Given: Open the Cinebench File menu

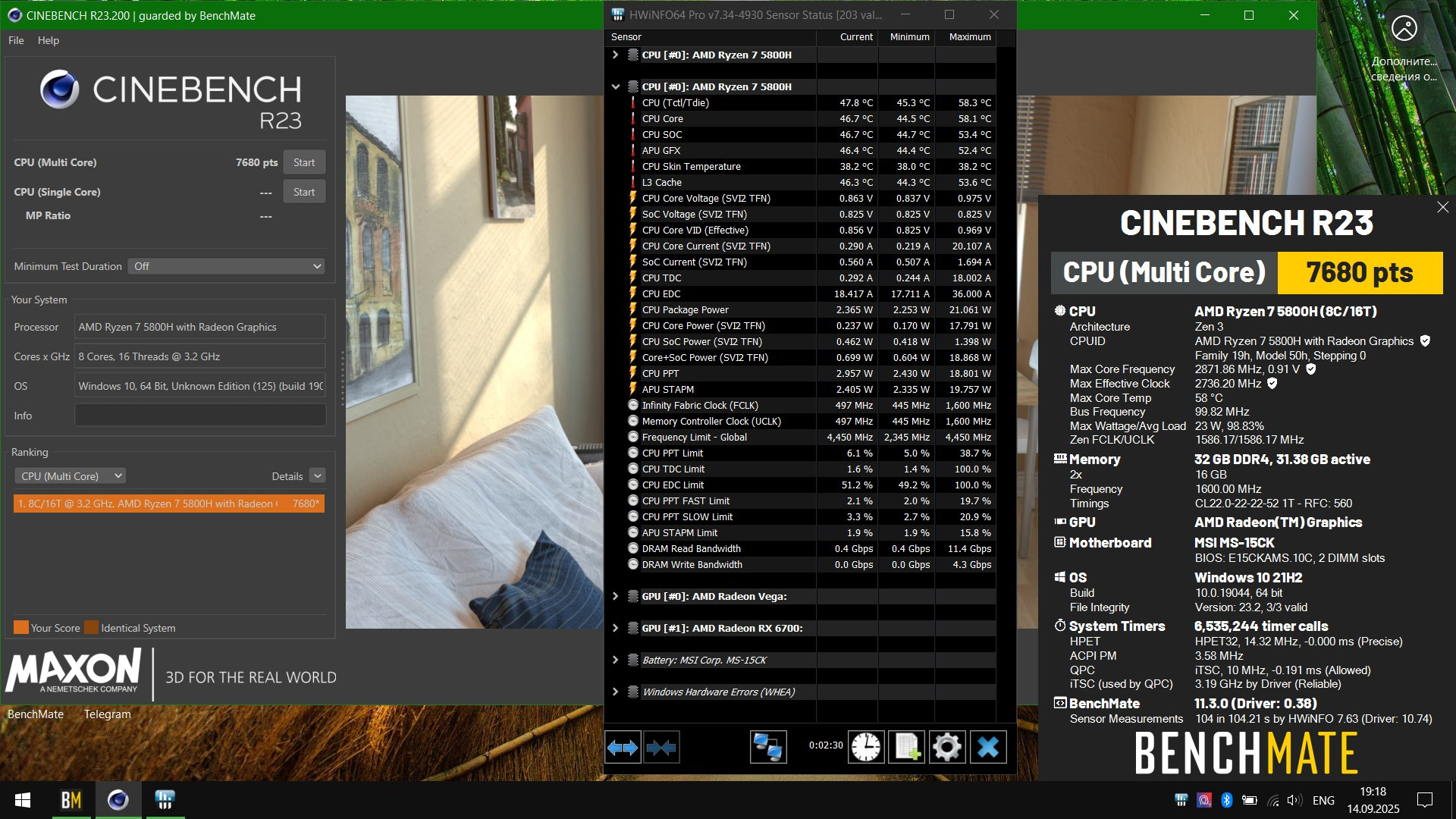Looking at the screenshot, I should pyautogui.click(x=16, y=40).
